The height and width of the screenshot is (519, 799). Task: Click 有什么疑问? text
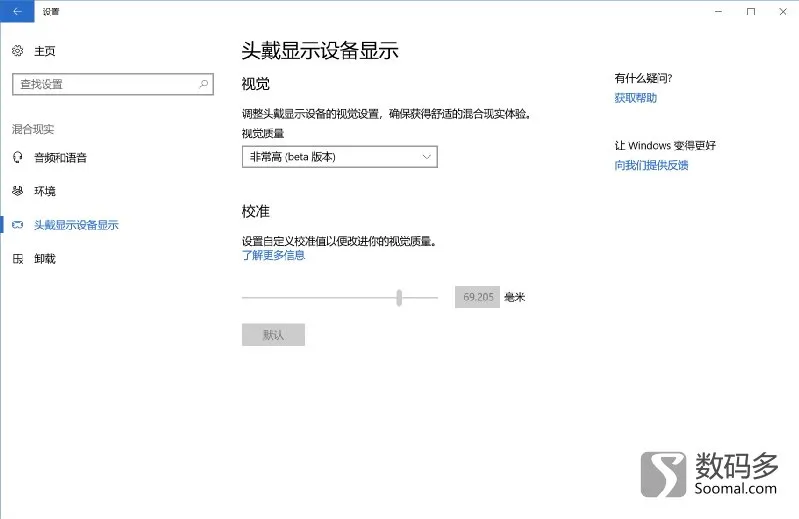[x=644, y=78]
